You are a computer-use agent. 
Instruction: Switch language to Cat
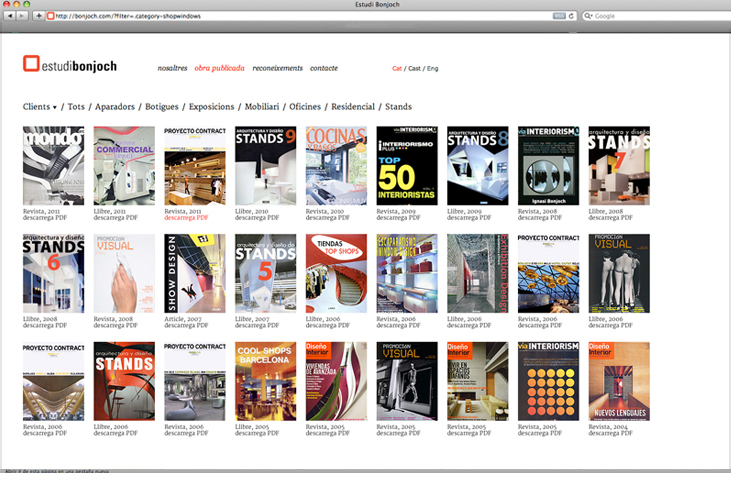(397, 69)
